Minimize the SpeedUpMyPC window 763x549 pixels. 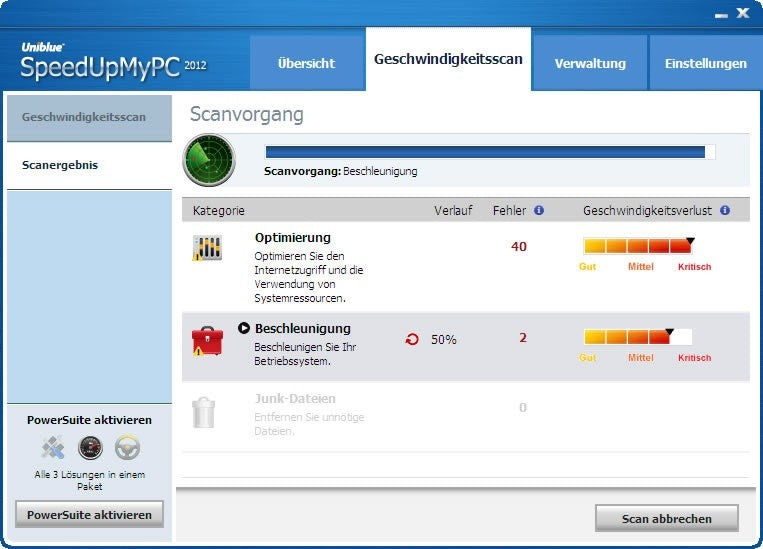point(721,15)
